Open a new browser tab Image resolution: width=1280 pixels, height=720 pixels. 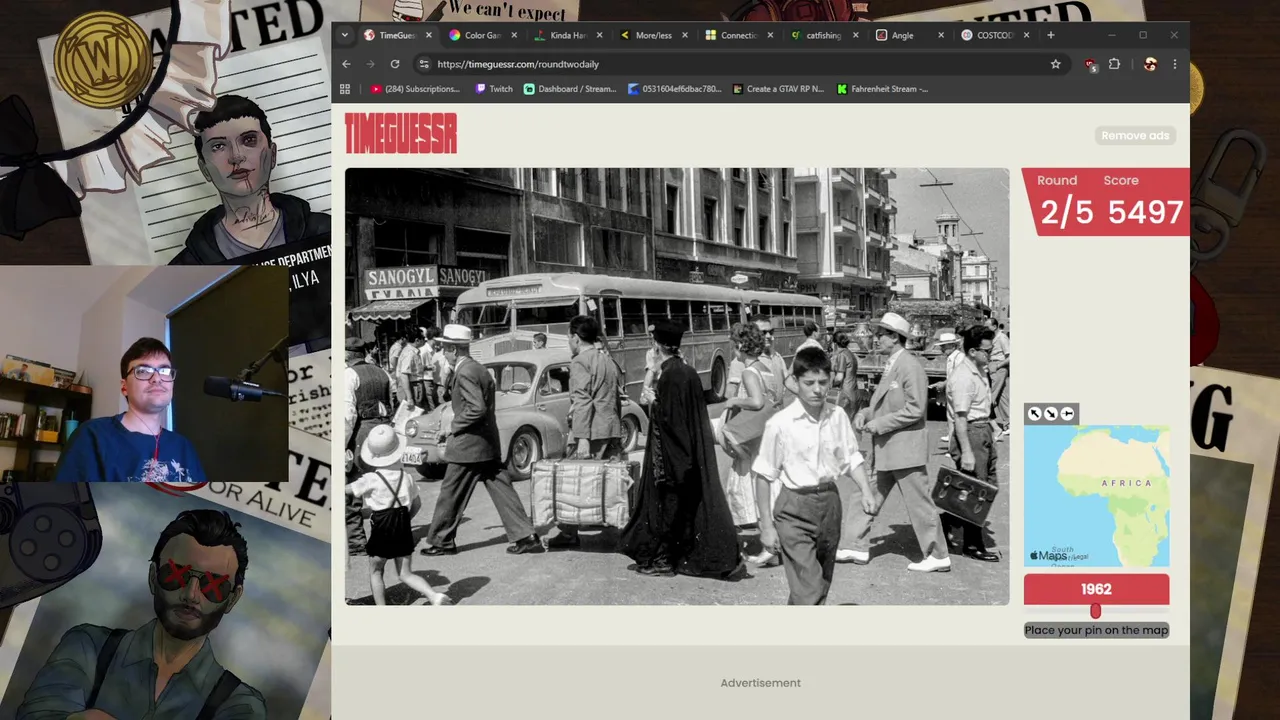pyautogui.click(x=1050, y=35)
